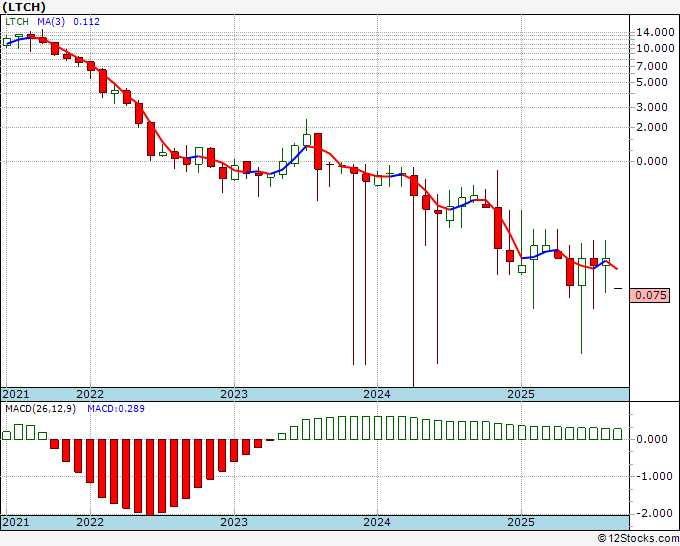Click 2024 on the price chart time axis
Viewport: 680px width, 546px height.
(377, 394)
